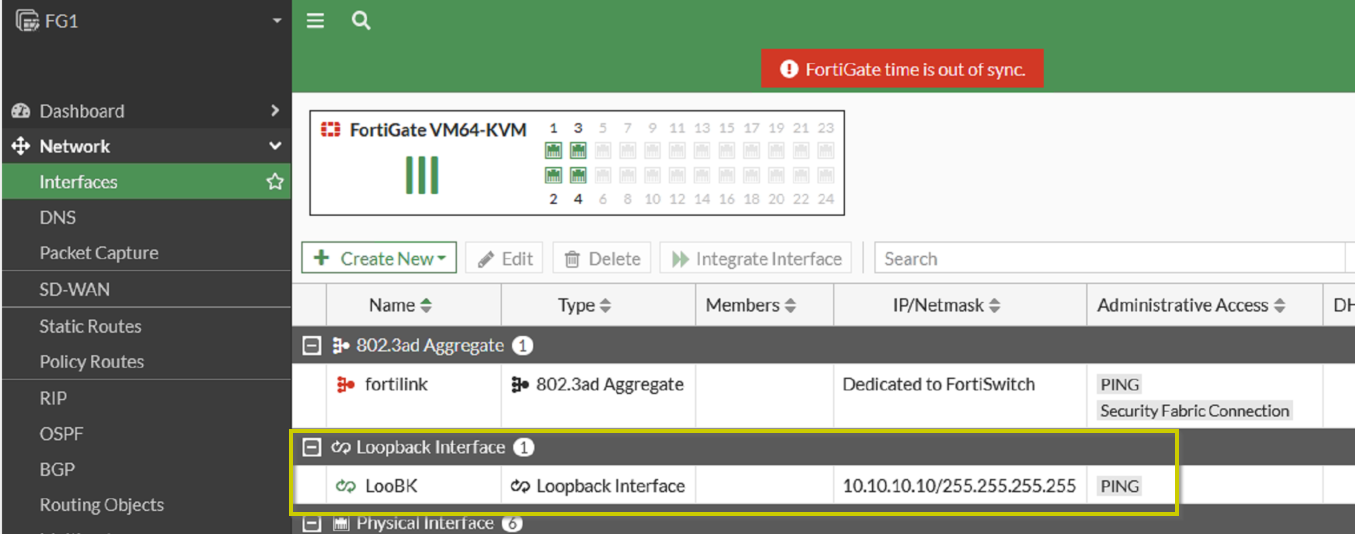Sort by Members column arrows
Viewport: 1355px width, 534px height.
[x=790, y=306]
